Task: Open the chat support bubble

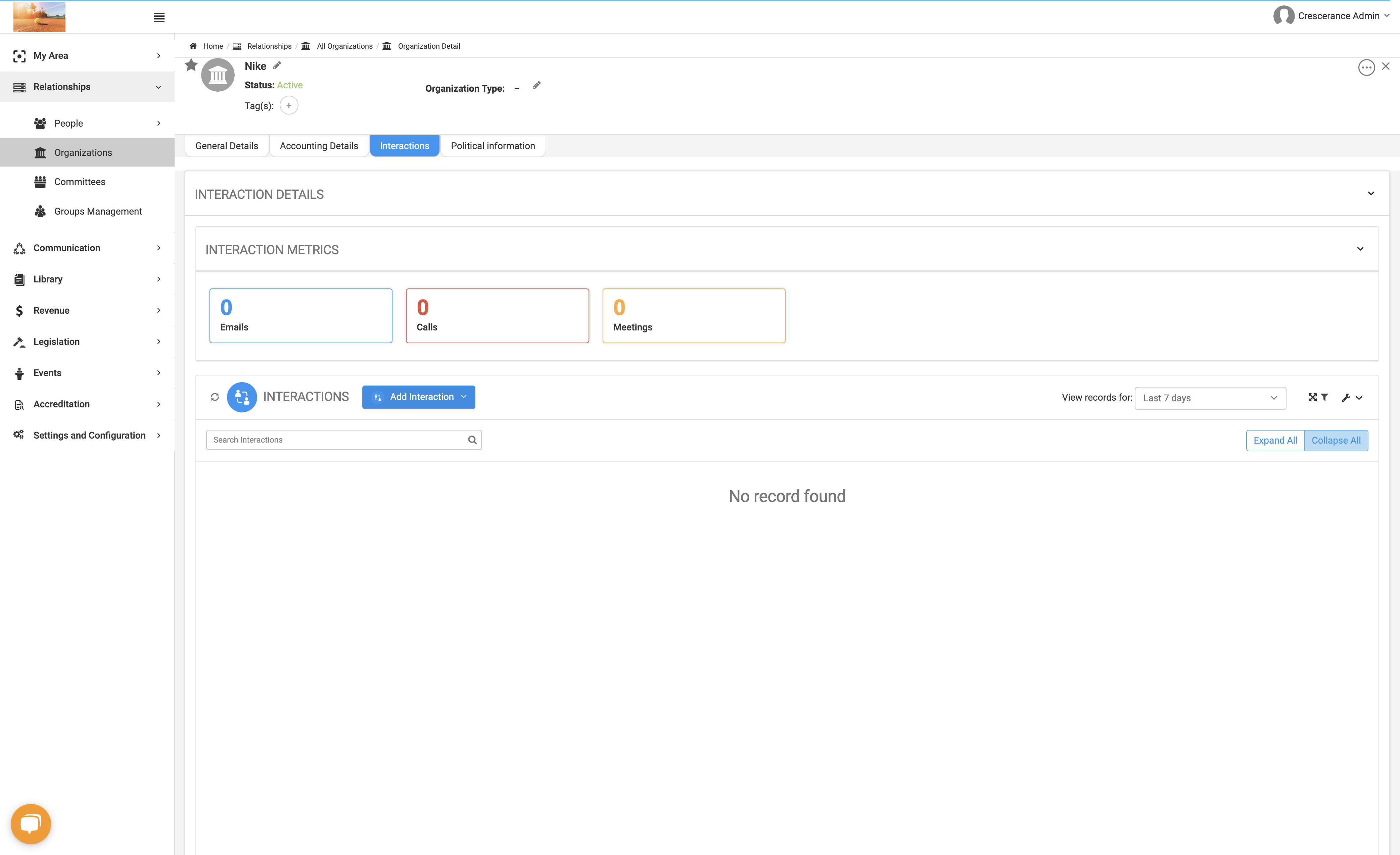Action: tap(31, 824)
